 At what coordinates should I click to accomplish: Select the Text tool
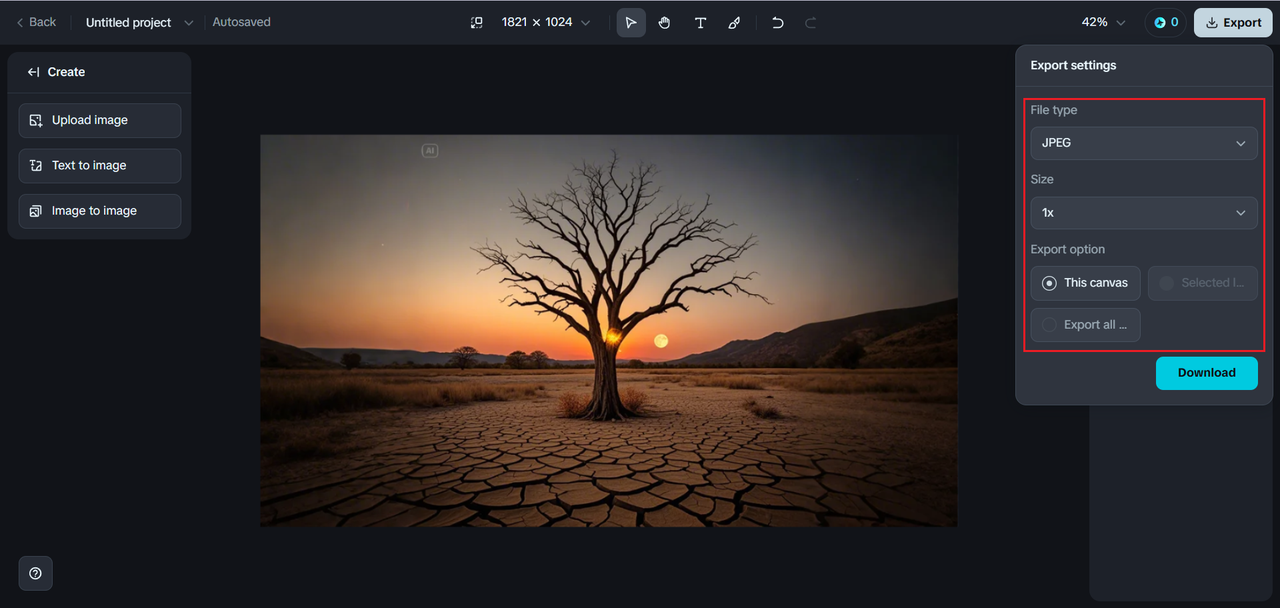tap(700, 22)
